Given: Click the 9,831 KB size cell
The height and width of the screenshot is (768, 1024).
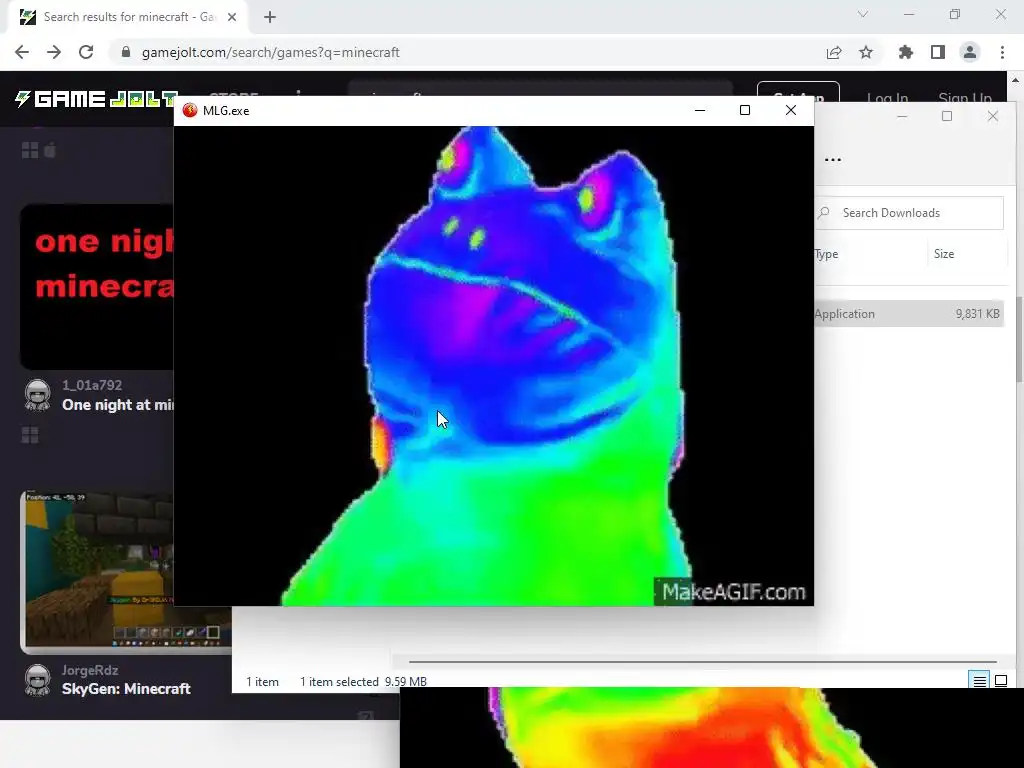Looking at the screenshot, I should [x=978, y=313].
